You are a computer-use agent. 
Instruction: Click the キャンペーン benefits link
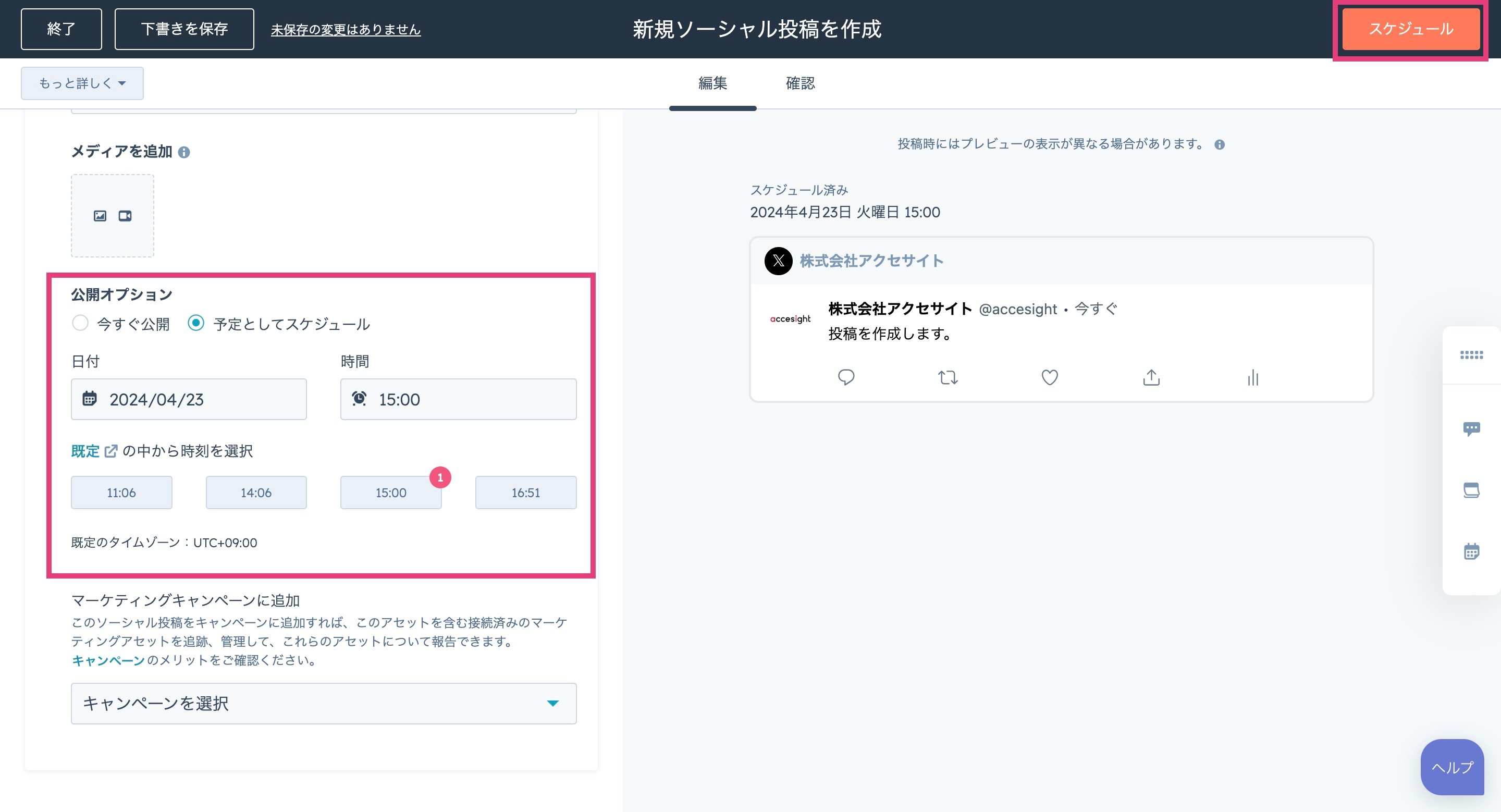108,660
